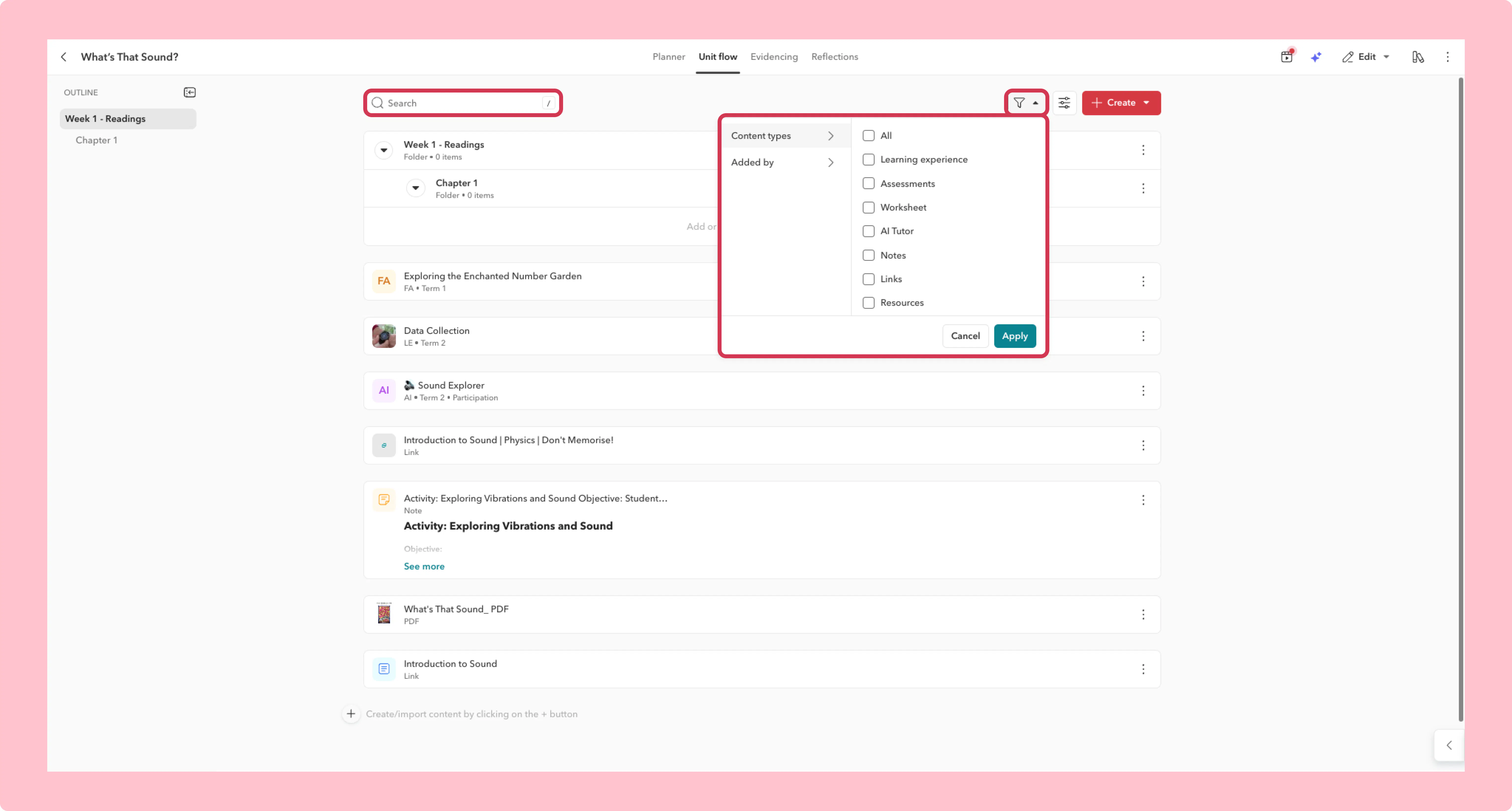Collapse the Week 1 - Readings folder

point(384,150)
